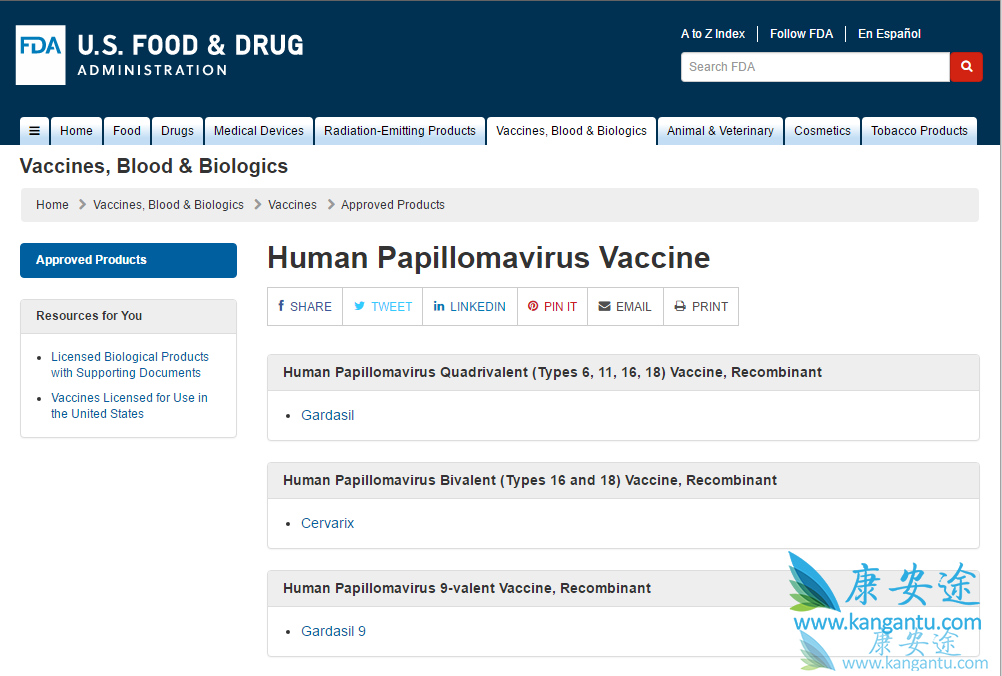This screenshot has width=1002, height=676.
Task: Share page on Facebook
Action: (305, 307)
